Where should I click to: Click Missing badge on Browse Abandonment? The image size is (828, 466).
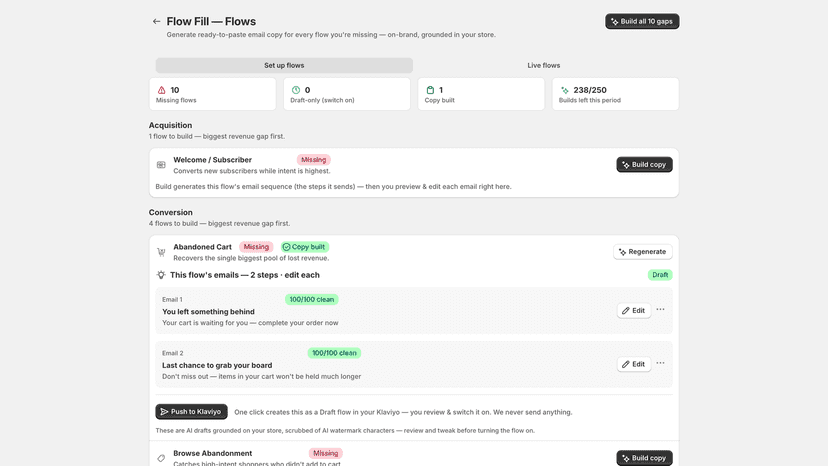click(x=325, y=453)
